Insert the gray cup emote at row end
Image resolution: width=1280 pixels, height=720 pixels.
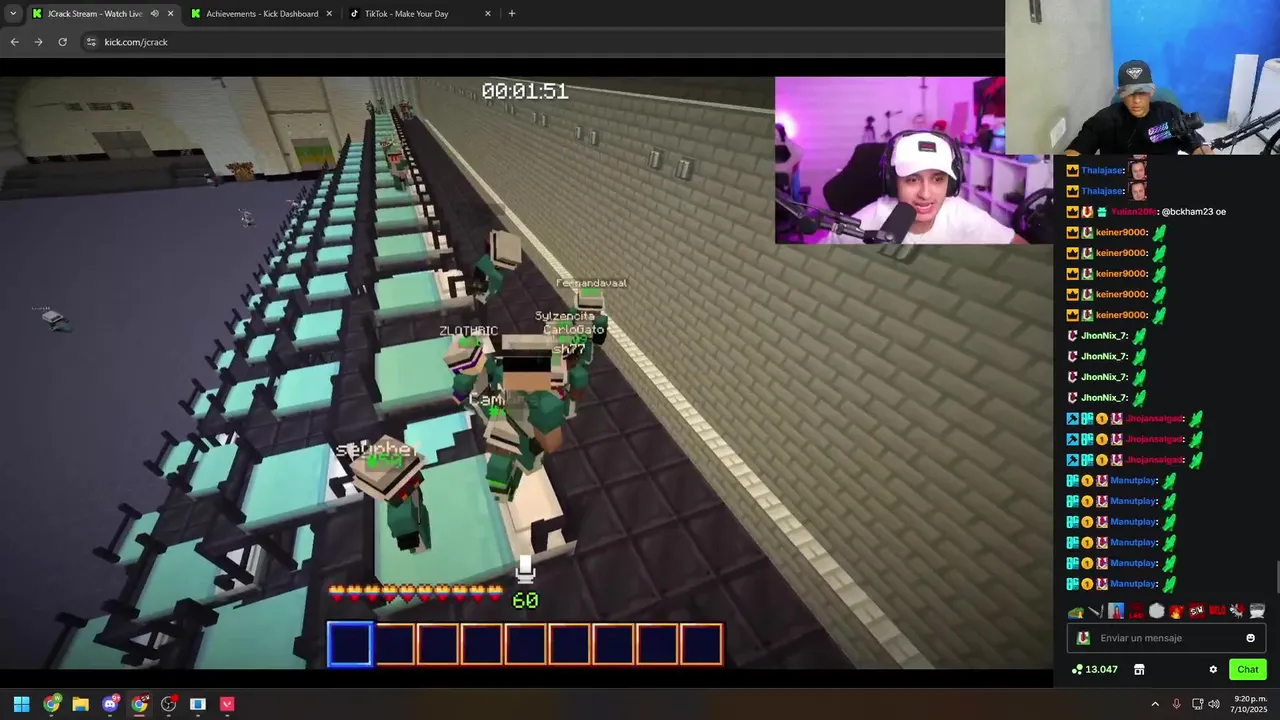pyautogui.click(x=1257, y=611)
